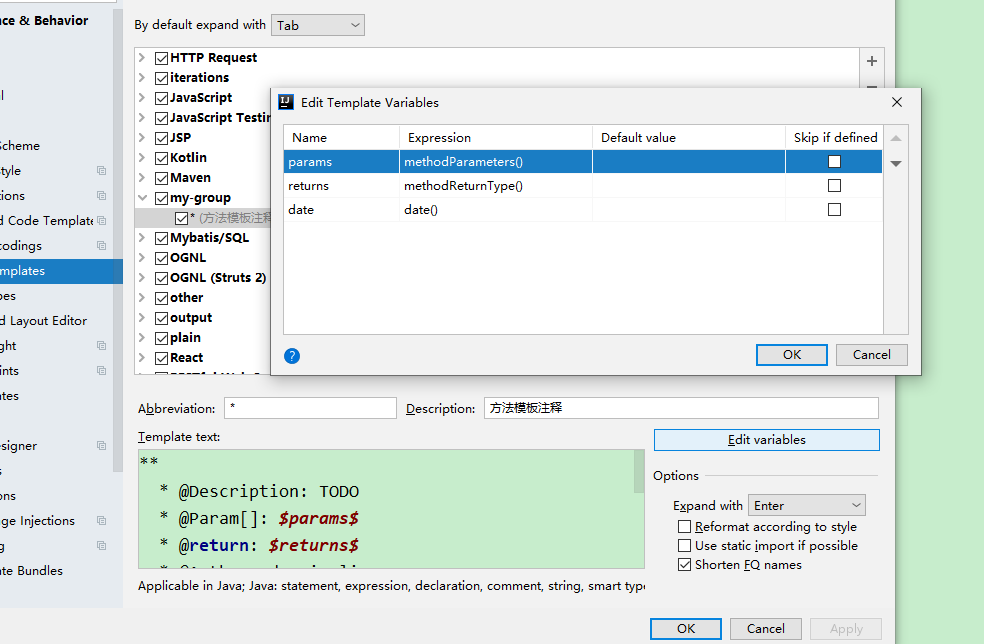
Task: Open the By default expand with dropdown
Action: point(318,25)
